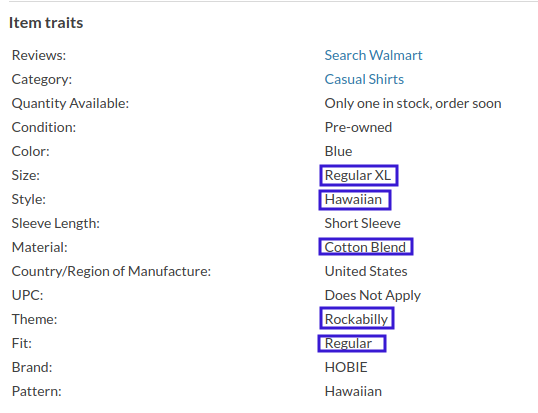Click the Item traits heading
The width and height of the screenshot is (538, 413).
click(46, 23)
